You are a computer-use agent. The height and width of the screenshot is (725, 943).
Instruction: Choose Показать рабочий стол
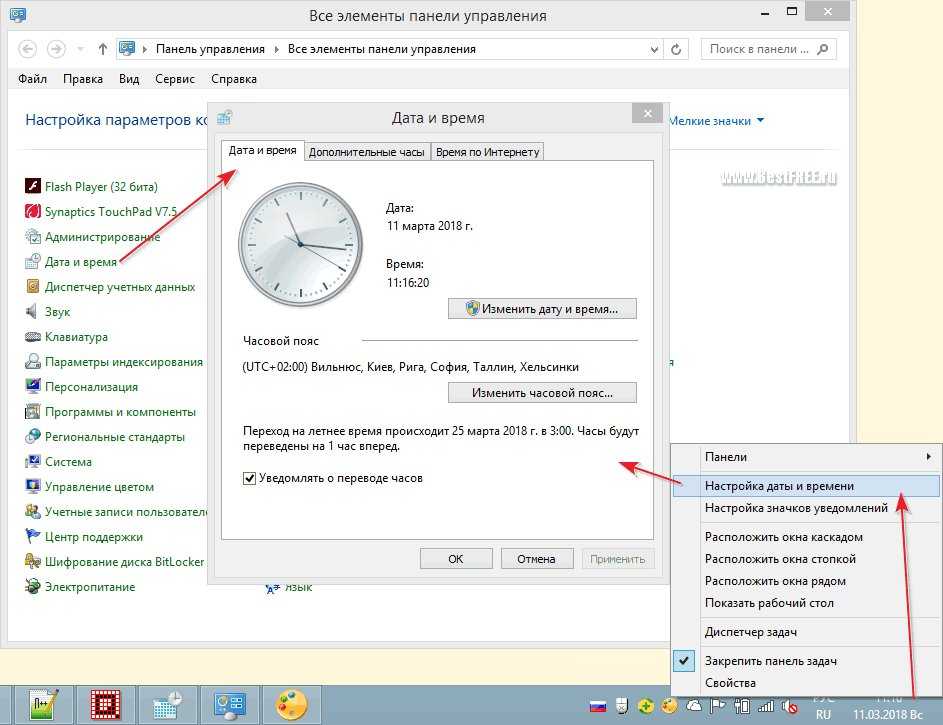coord(806,603)
